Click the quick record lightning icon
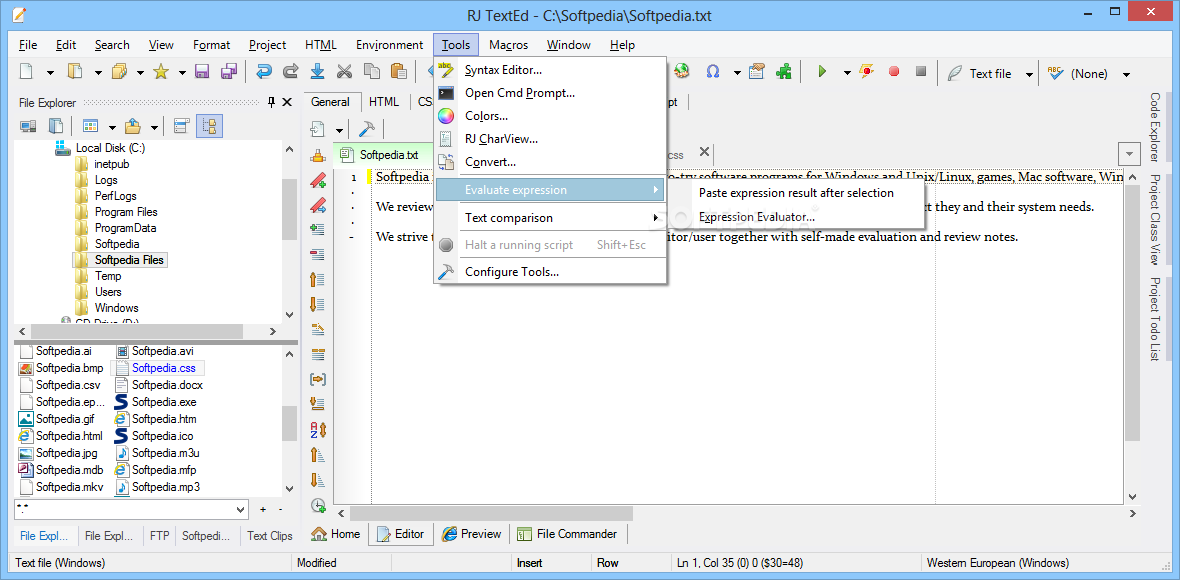 click(867, 72)
